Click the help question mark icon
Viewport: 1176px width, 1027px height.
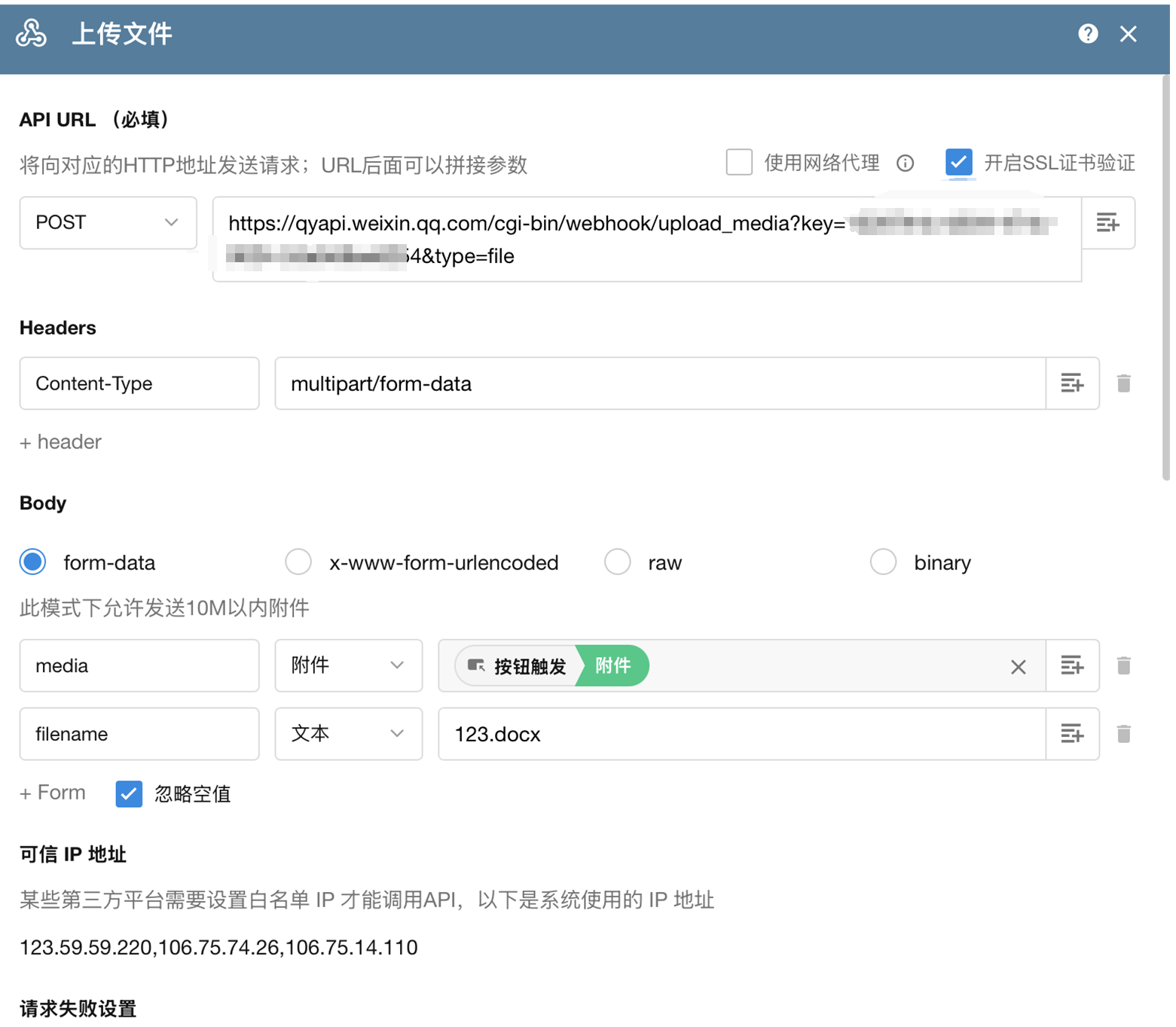[1087, 34]
